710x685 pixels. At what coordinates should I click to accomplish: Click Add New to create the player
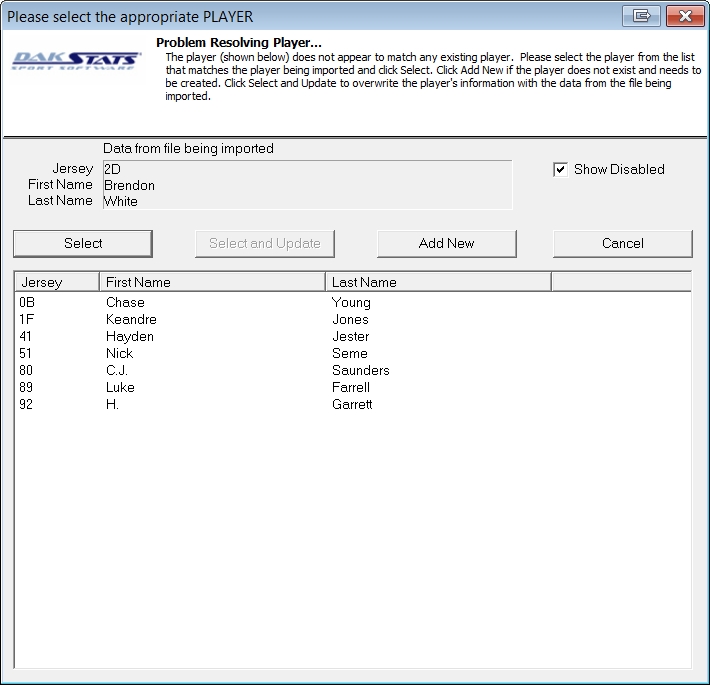click(x=446, y=243)
